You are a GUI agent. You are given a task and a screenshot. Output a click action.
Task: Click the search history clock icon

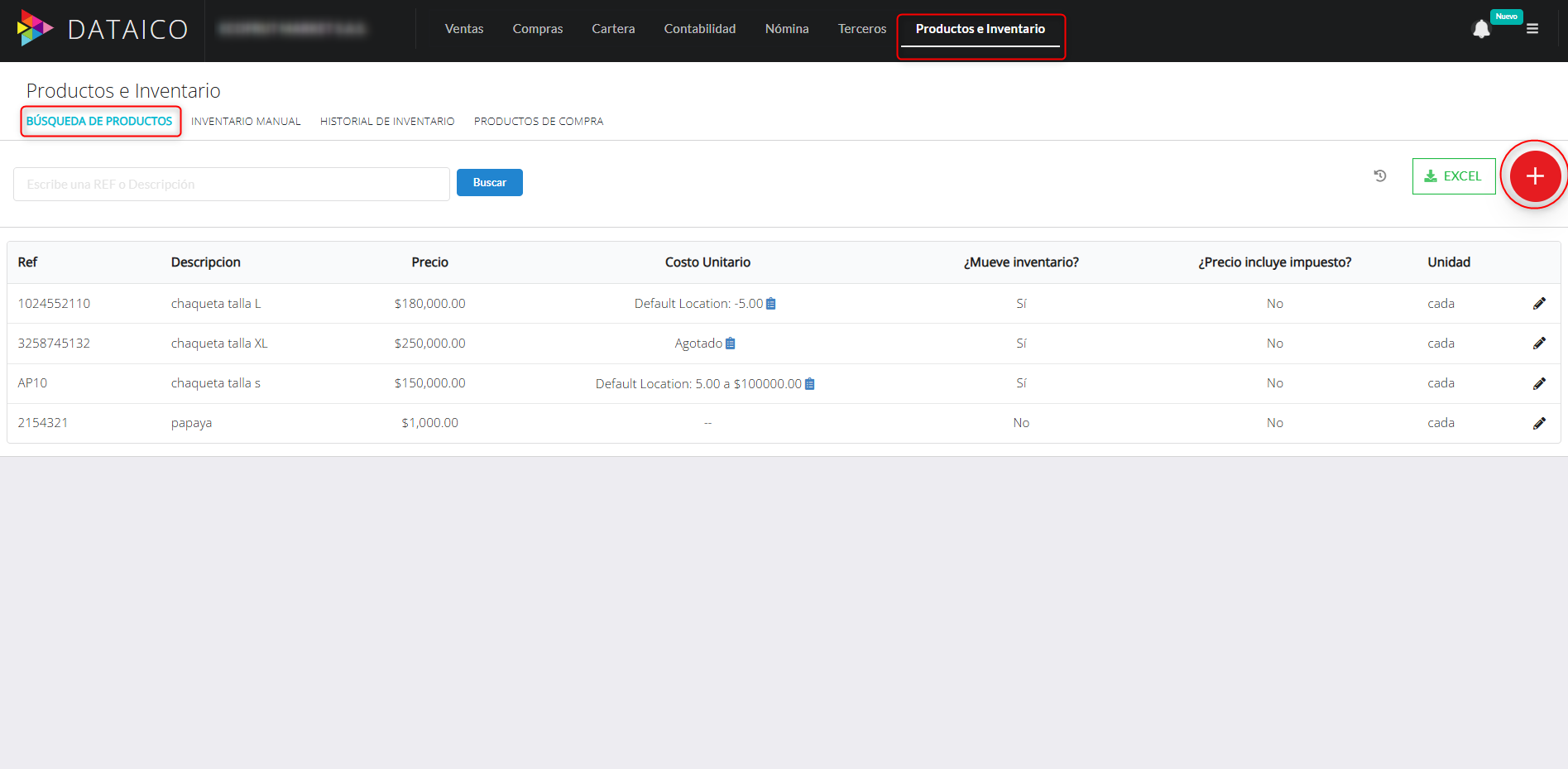point(1380,175)
